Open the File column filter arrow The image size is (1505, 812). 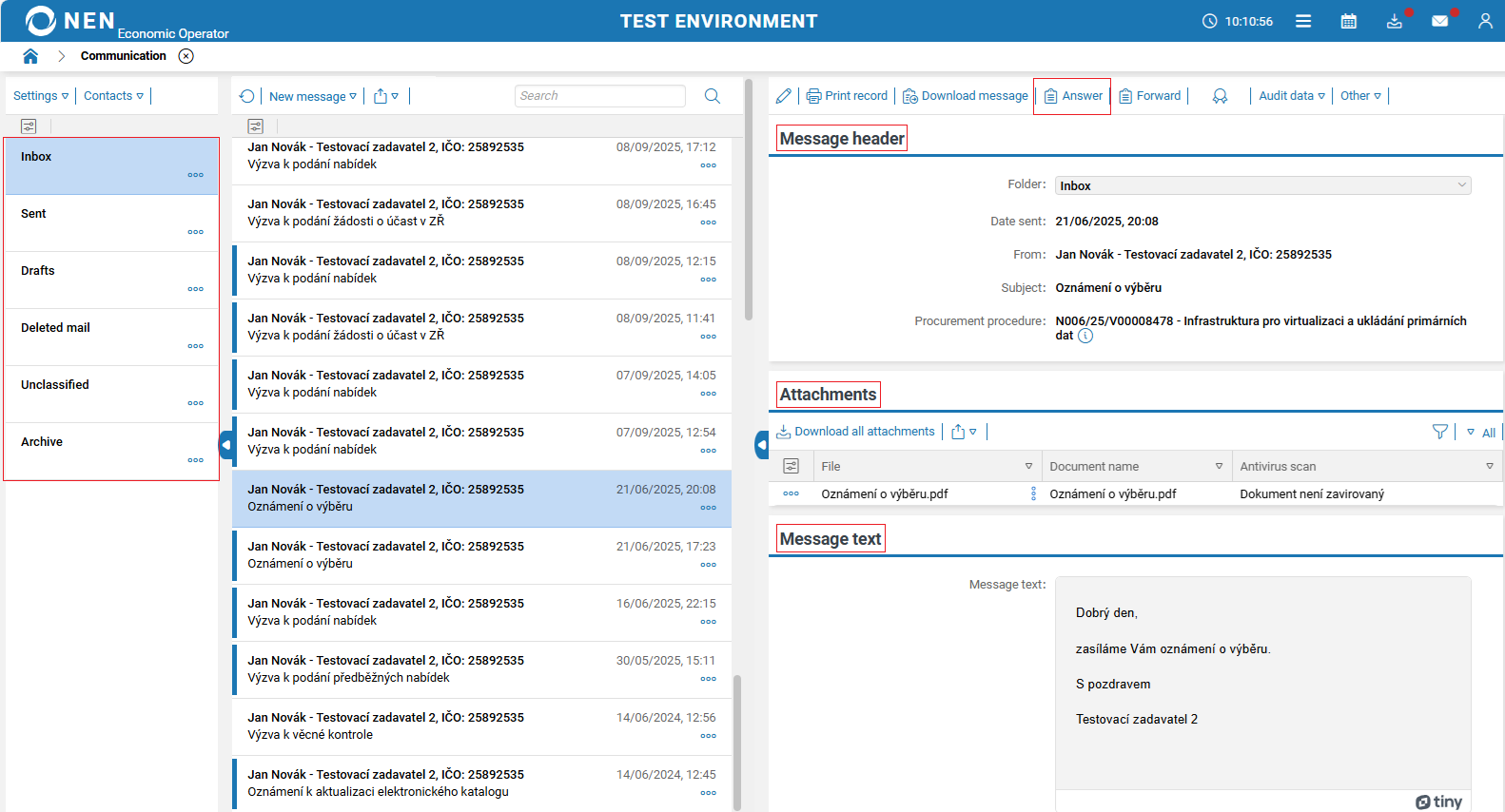point(1028,466)
